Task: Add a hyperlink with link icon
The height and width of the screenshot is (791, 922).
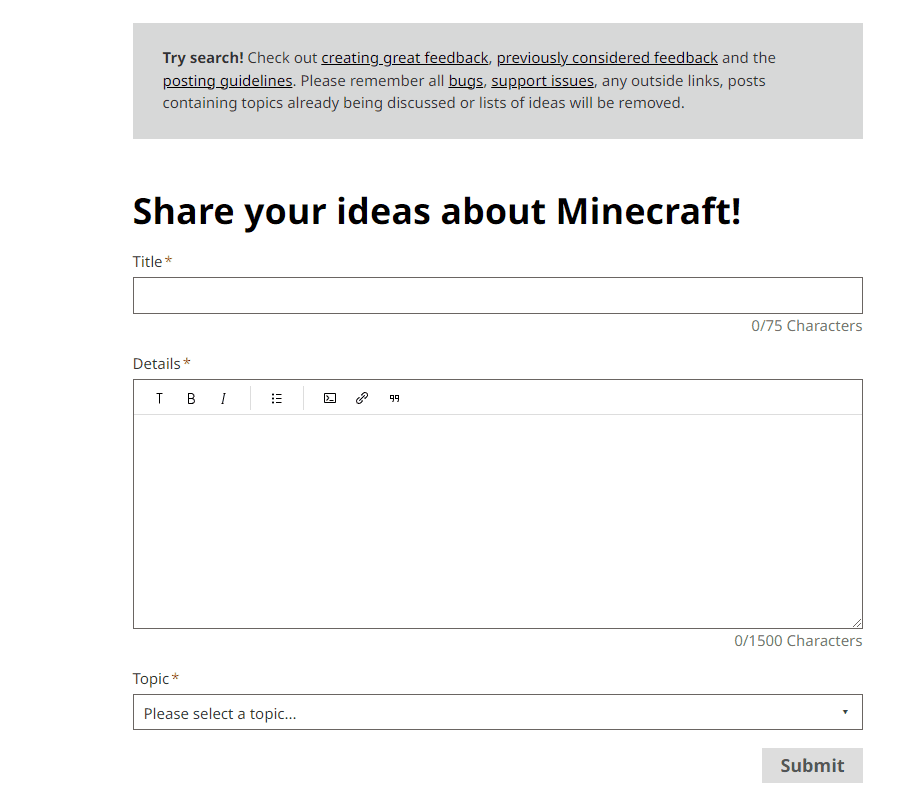Action: tap(362, 399)
